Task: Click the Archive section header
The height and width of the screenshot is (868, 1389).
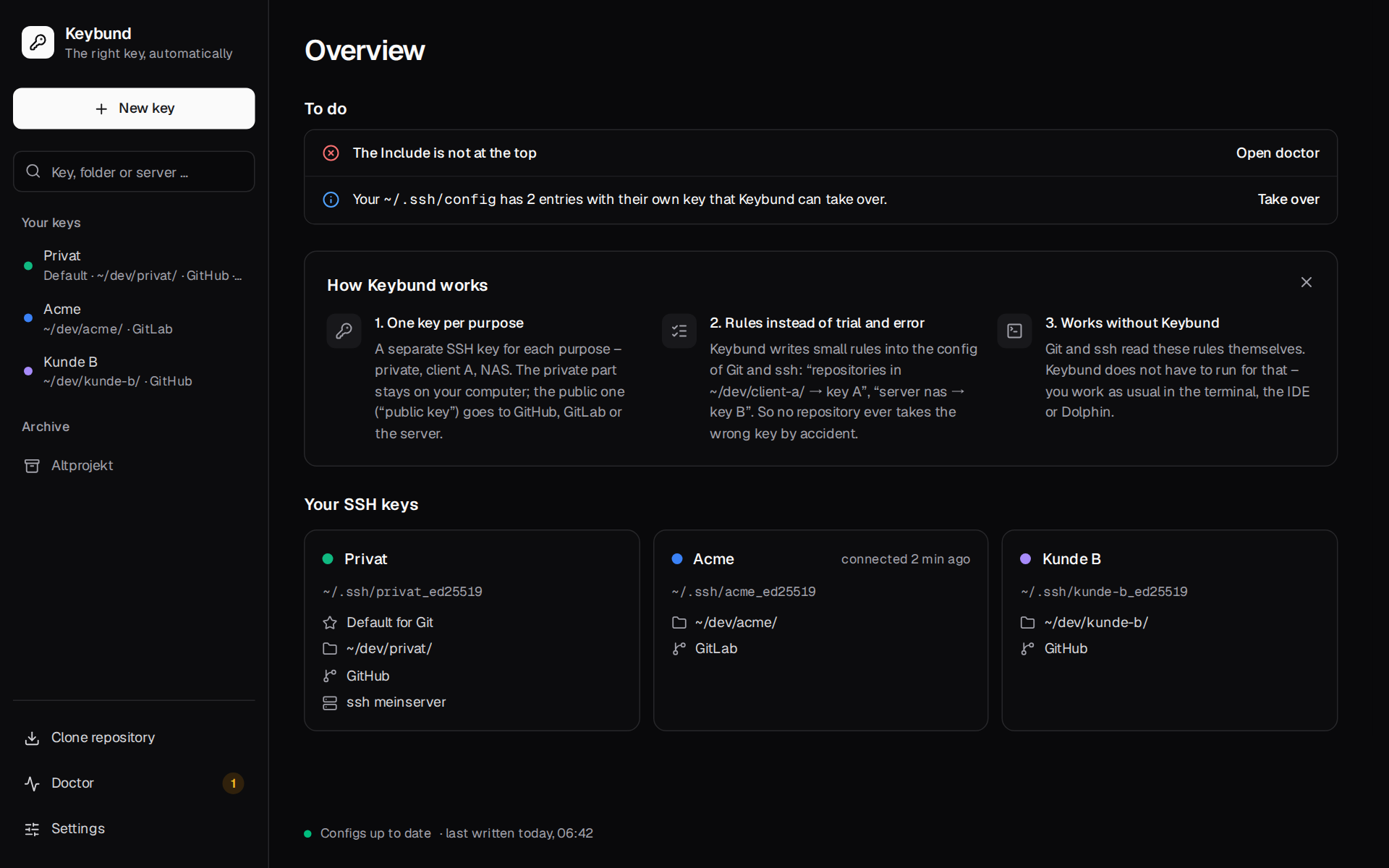Action: pyautogui.click(x=46, y=427)
